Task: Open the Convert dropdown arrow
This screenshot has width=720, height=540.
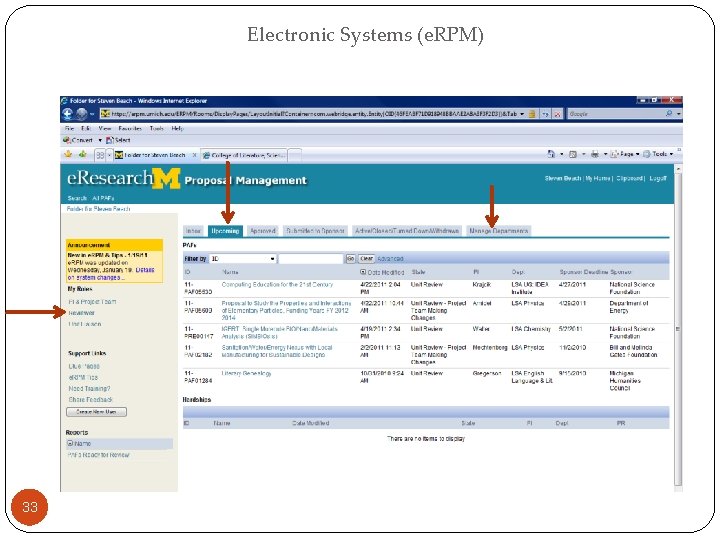Action: [x=100, y=141]
